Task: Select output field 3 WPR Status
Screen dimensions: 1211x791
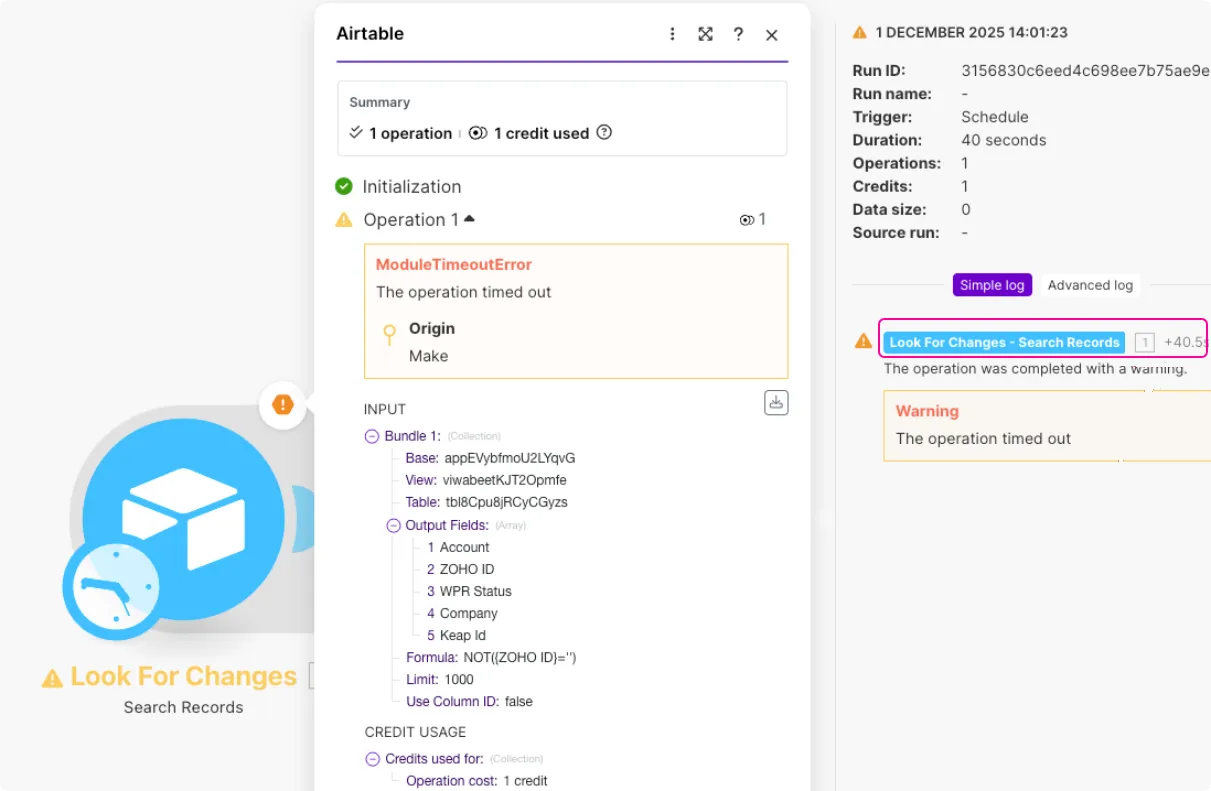Action: (x=469, y=591)
